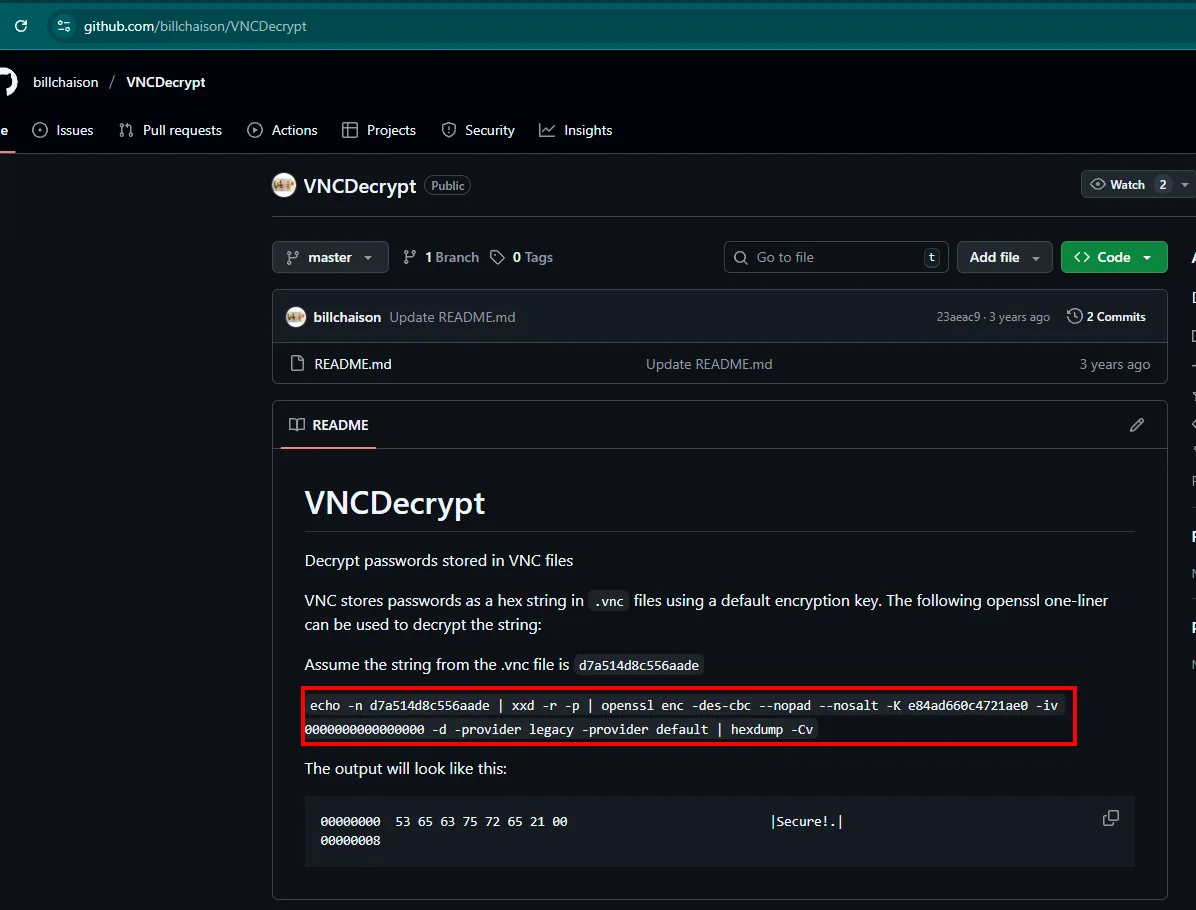Click the file icon next to README.md
Screen dimensions: 1196x910
(297, 363)
